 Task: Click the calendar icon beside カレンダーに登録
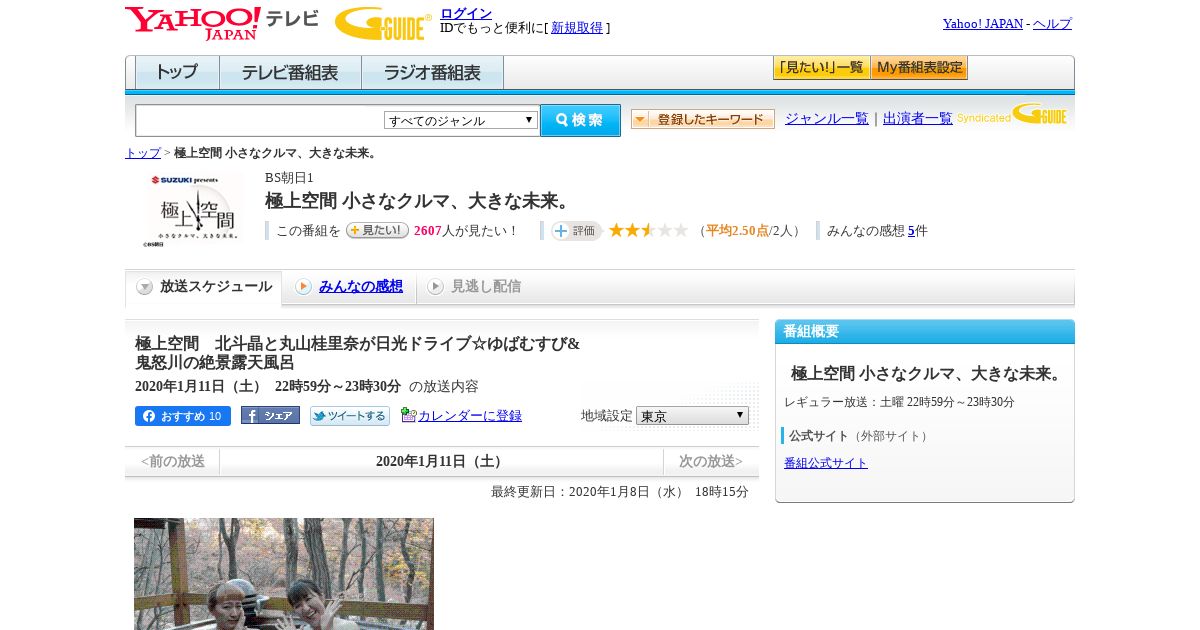click(408, 415)
